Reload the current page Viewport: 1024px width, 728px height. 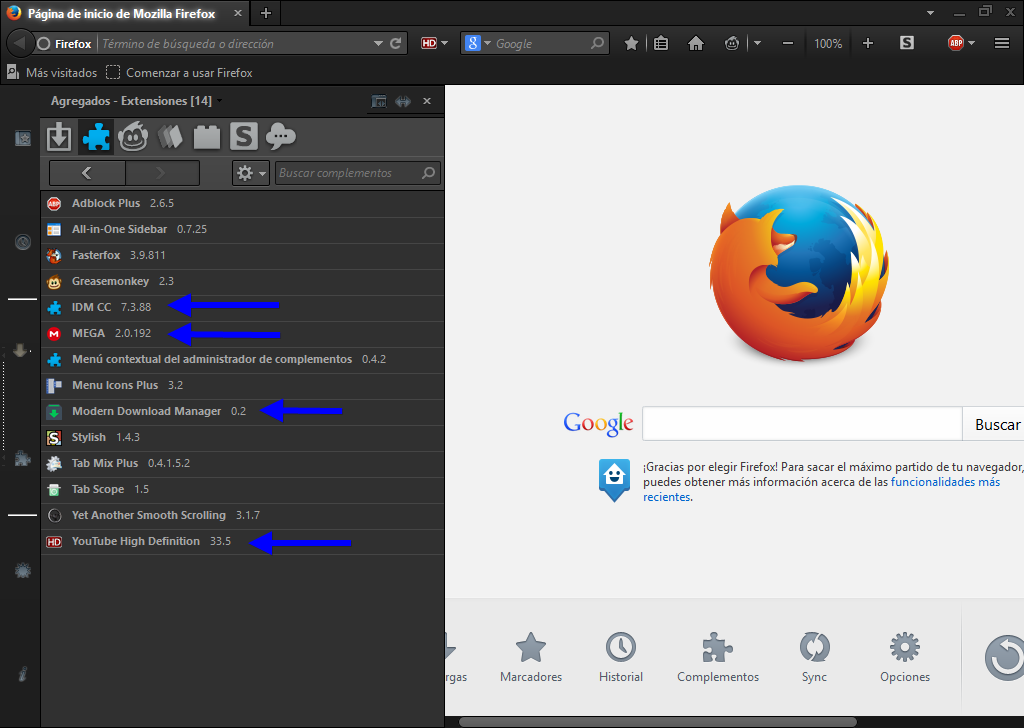point(396,44)
